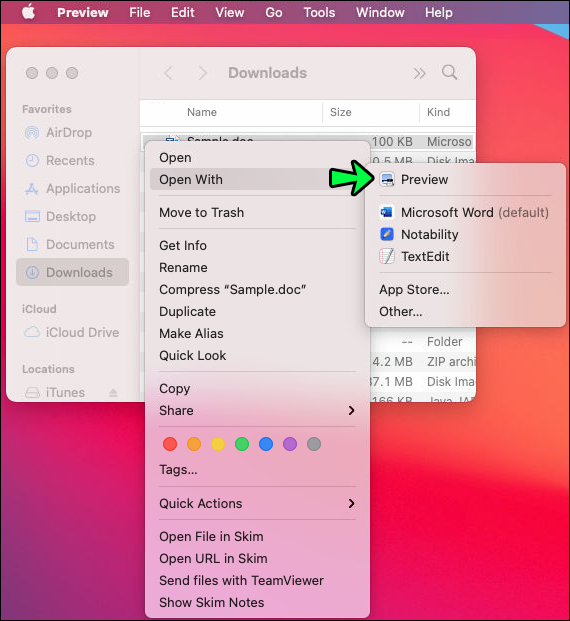This screenshot has height=621, width=570.
Task: Show more toolbar items chevron
Action: pos(419,73)
